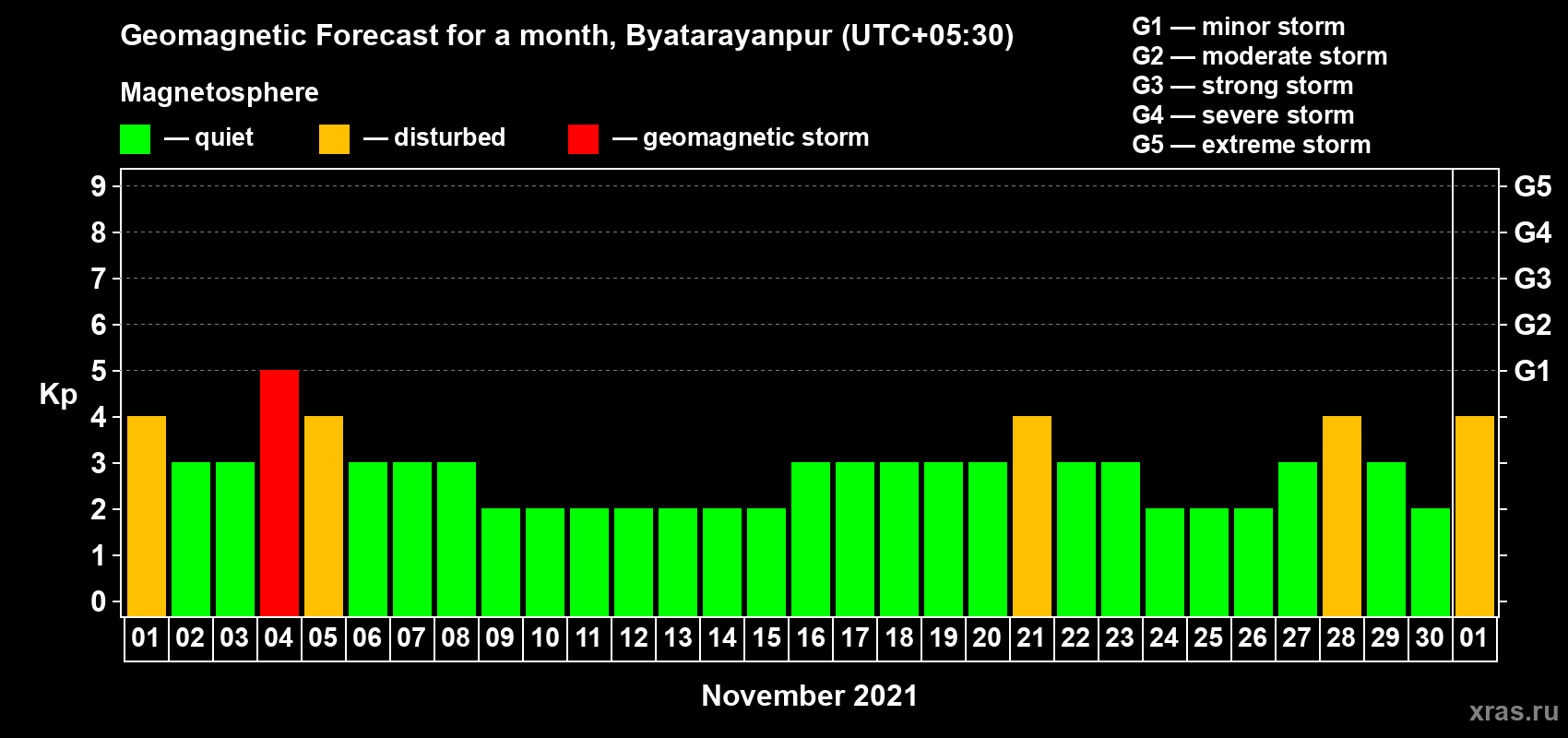Click the date label 28 on axis
The height and width of the screenshot is (738, 1568).
1341,638
